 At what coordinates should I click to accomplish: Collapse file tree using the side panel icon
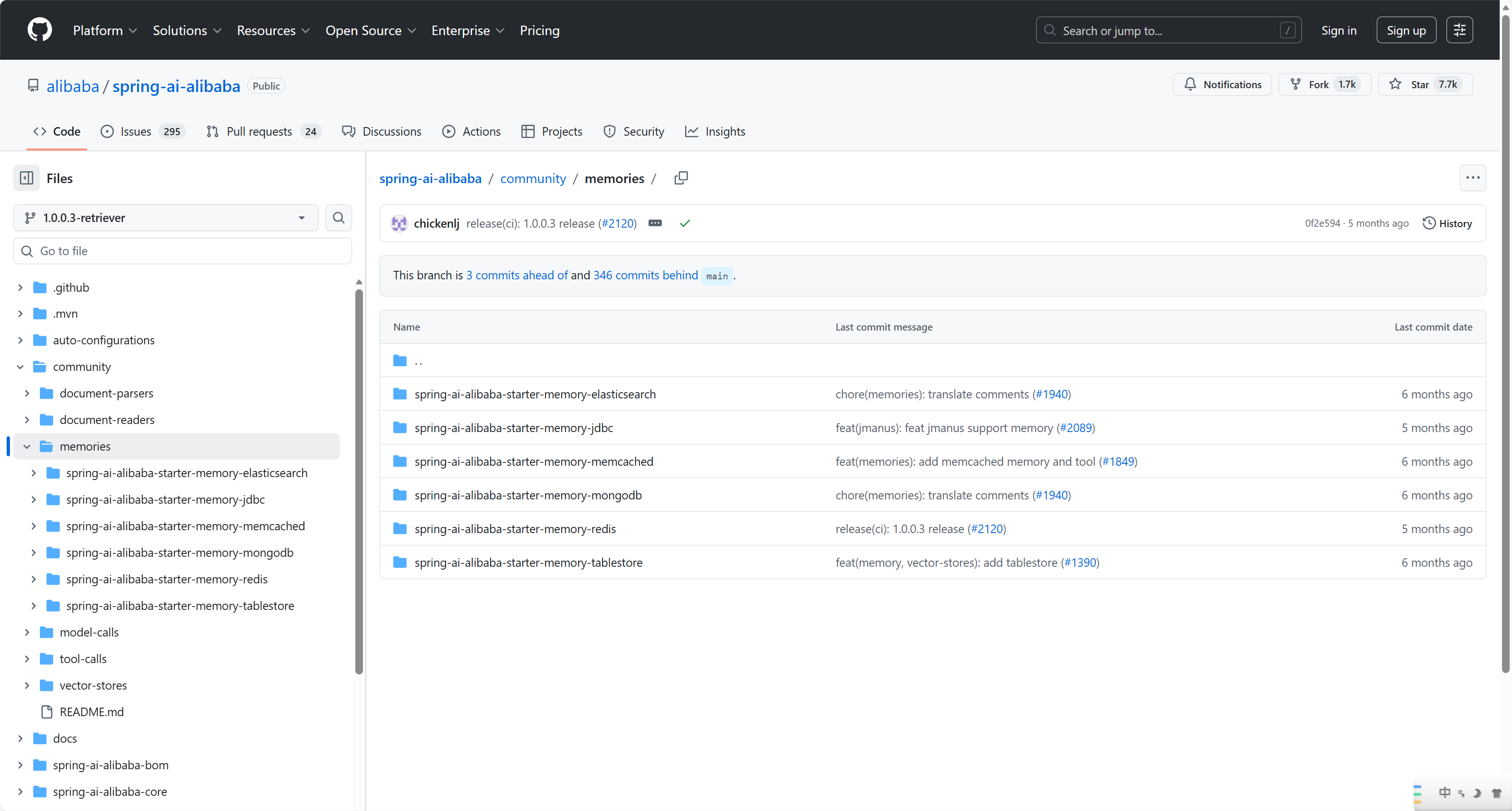[x=27, y=178]
